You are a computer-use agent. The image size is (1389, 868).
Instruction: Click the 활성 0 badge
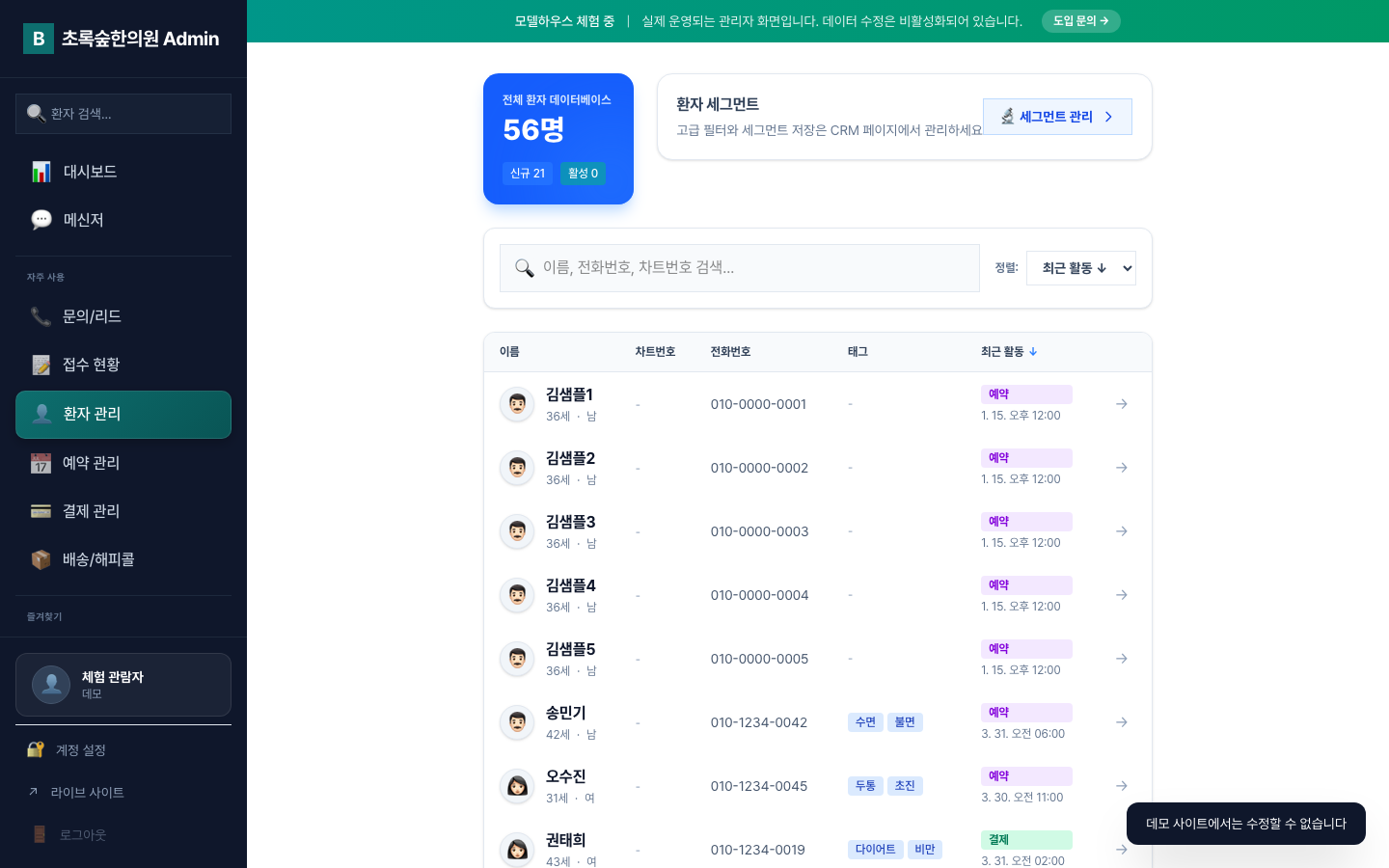tap(583, 174)
